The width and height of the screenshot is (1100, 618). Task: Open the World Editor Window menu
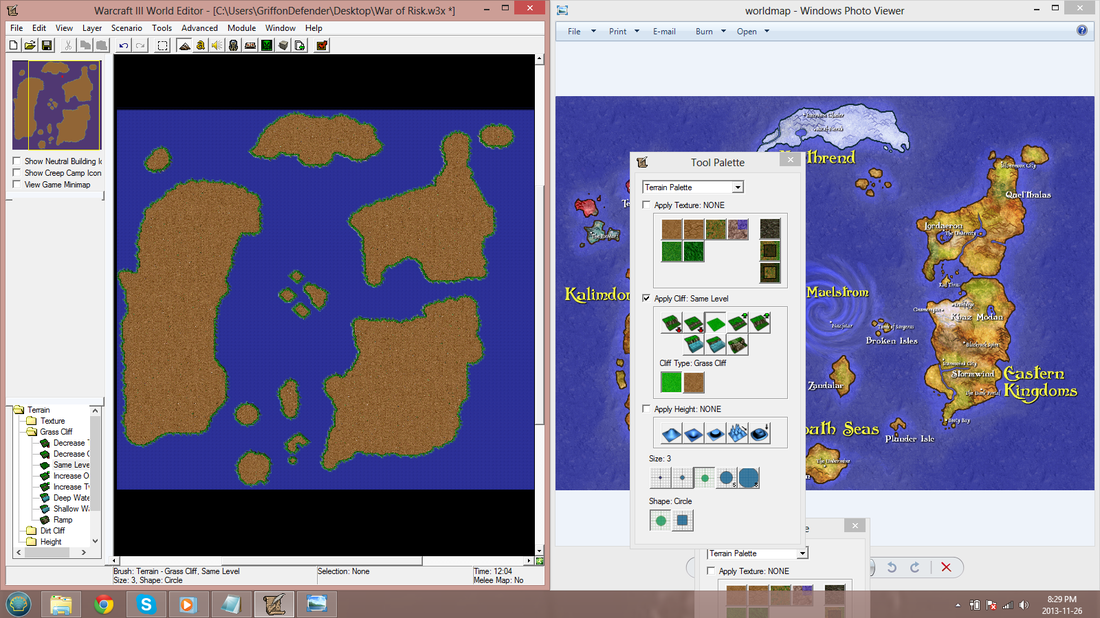click(280, 28)
